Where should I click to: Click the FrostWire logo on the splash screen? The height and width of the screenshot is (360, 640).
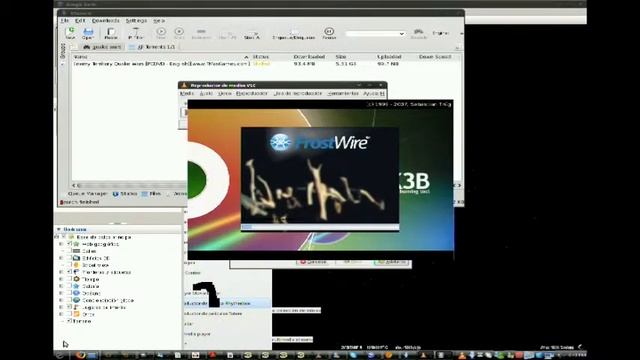coord(319,142)
